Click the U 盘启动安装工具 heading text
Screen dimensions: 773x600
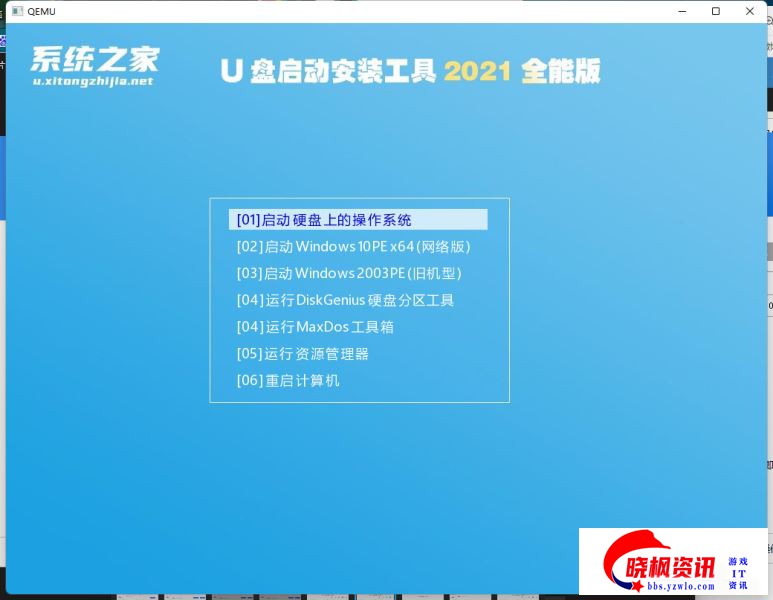(328, 71)
